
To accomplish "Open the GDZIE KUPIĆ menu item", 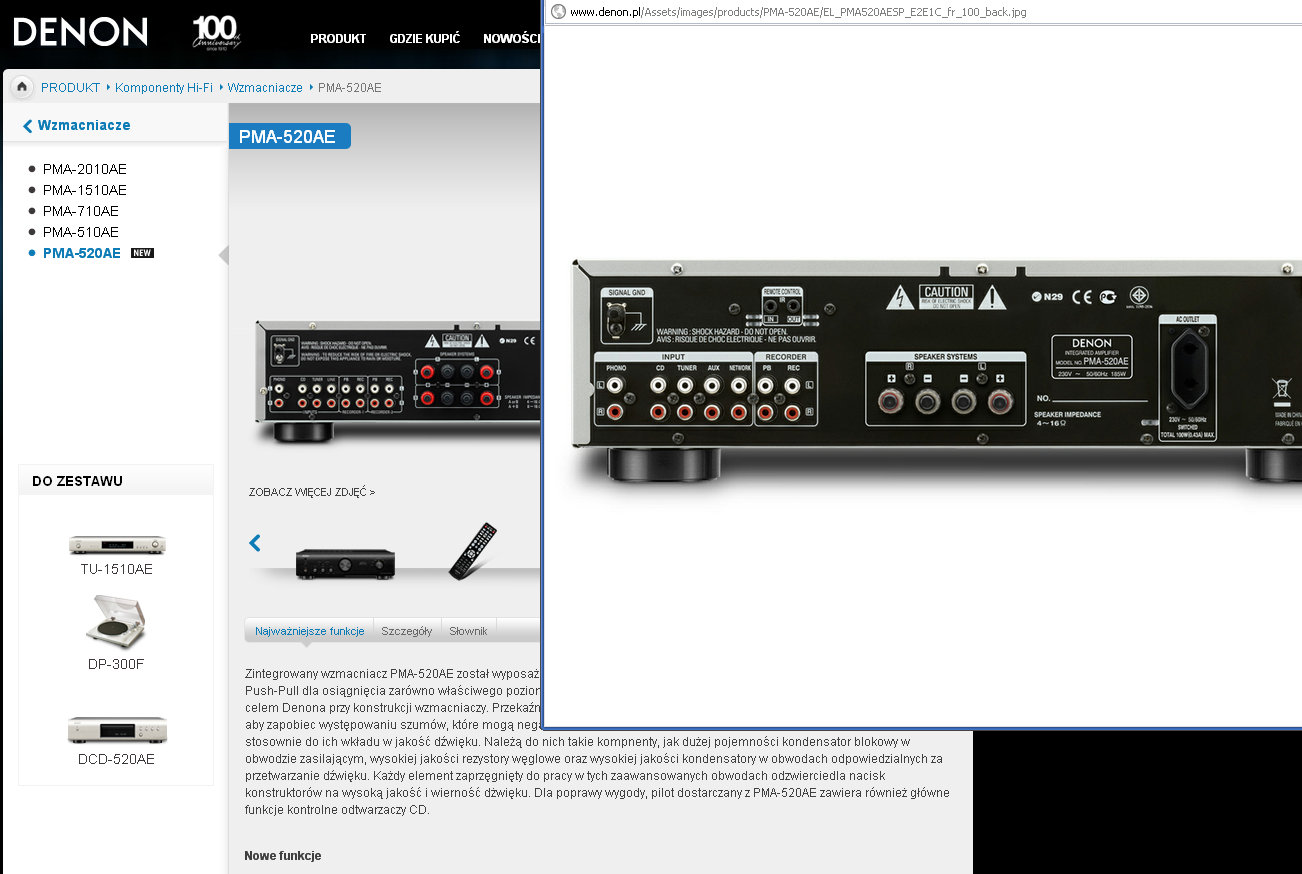I will (424, 39).
